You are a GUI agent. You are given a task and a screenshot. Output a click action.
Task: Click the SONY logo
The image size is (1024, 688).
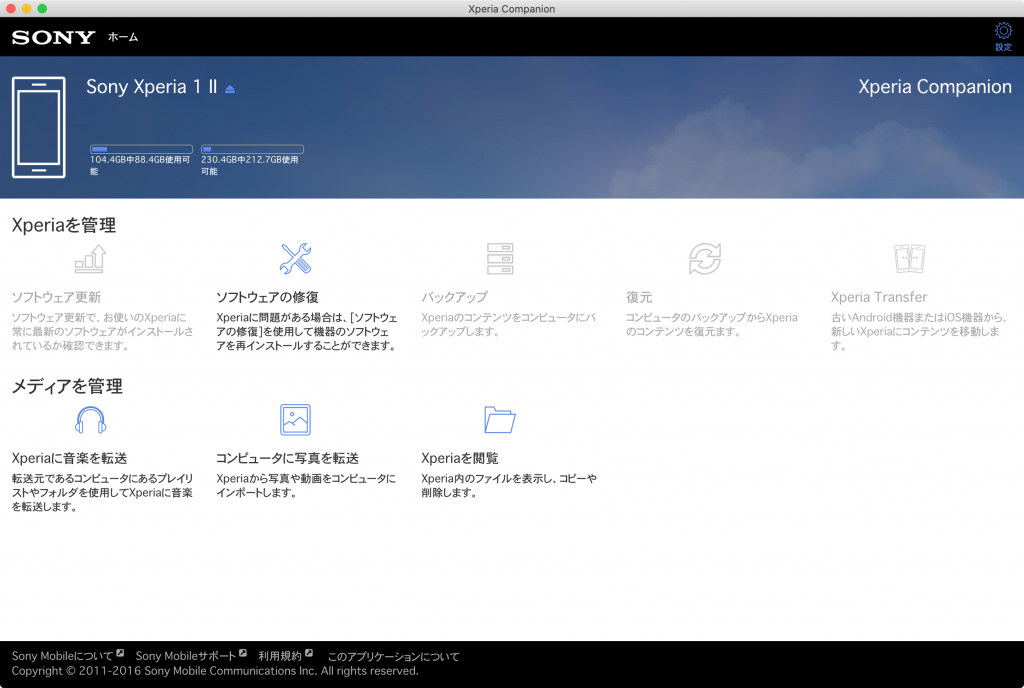point(53,38)
